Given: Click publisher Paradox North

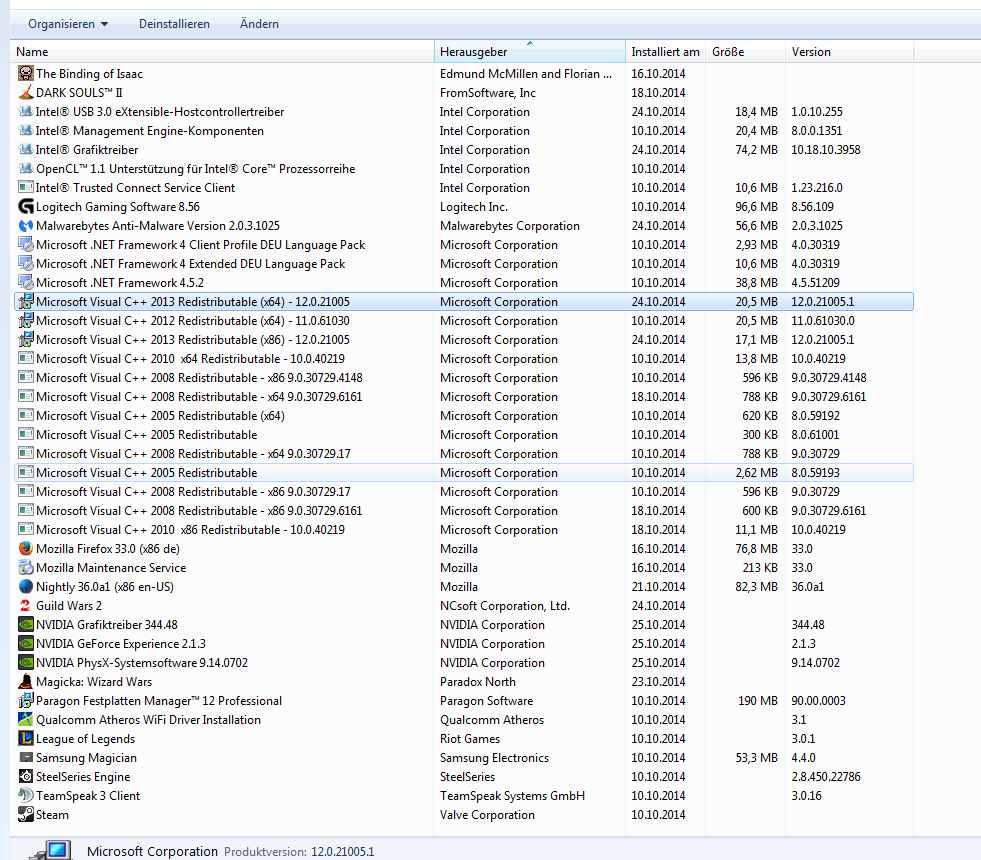Looking at the screenshot, I should point(477,682).
